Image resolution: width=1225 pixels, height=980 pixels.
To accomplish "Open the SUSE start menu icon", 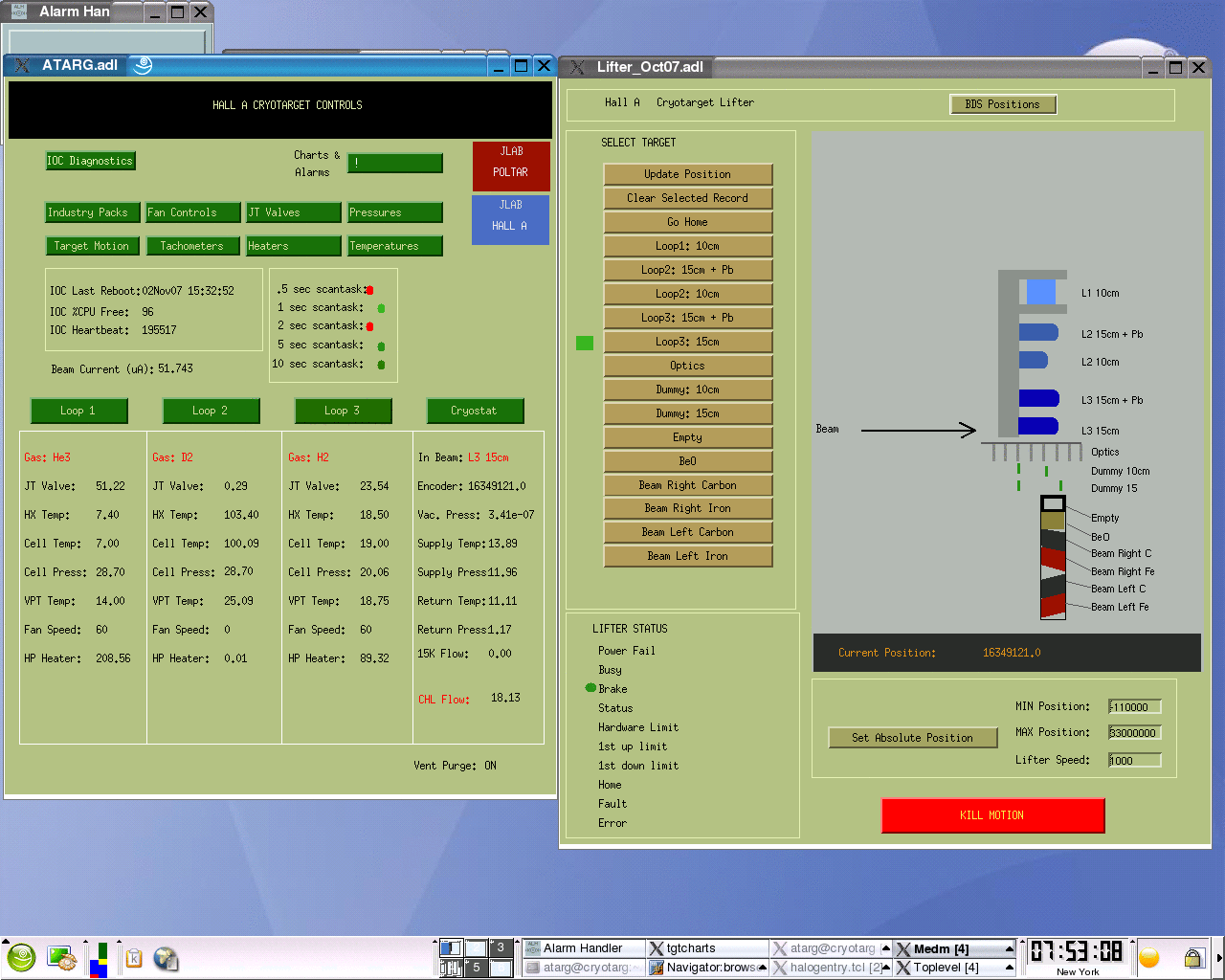I will pos(21,957).
